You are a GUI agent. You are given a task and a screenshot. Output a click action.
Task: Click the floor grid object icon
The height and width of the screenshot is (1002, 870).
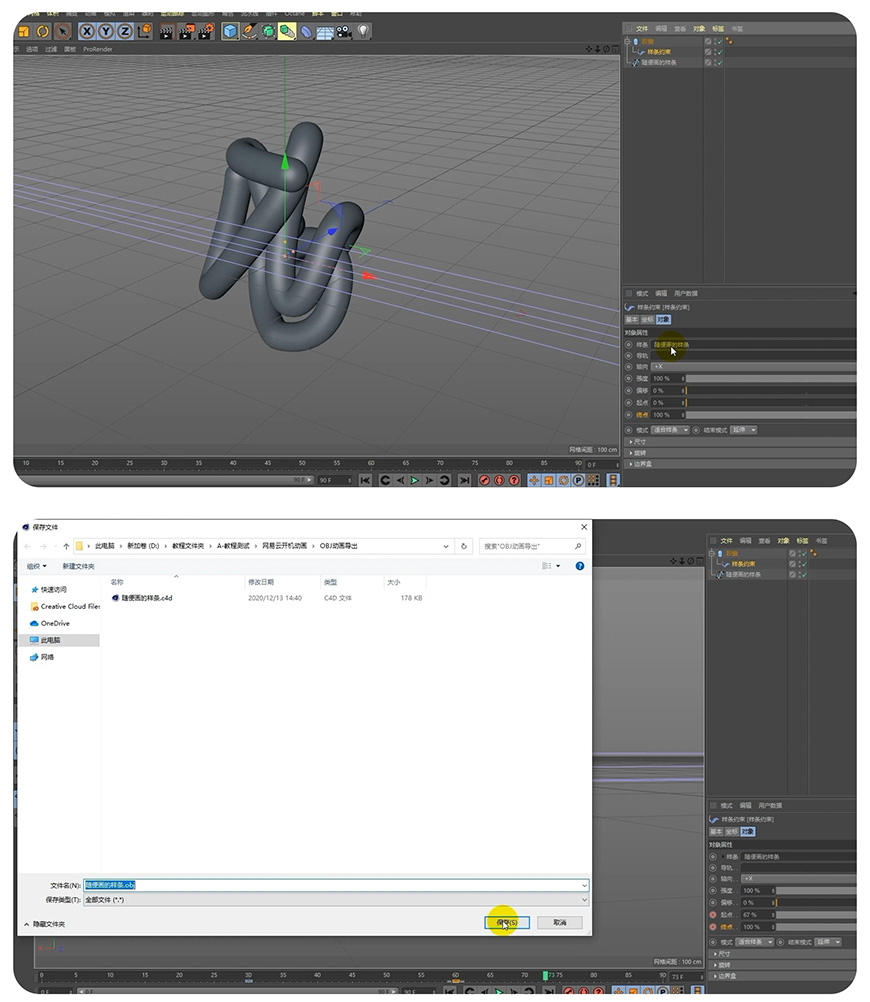pyautogui.click(x=325, y=32)
